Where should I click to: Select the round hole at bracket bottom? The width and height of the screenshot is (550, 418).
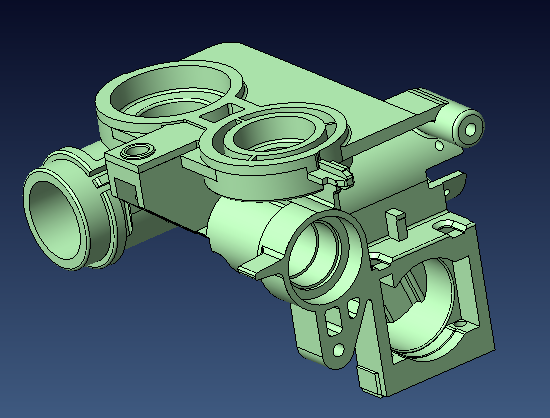point(338,350)
